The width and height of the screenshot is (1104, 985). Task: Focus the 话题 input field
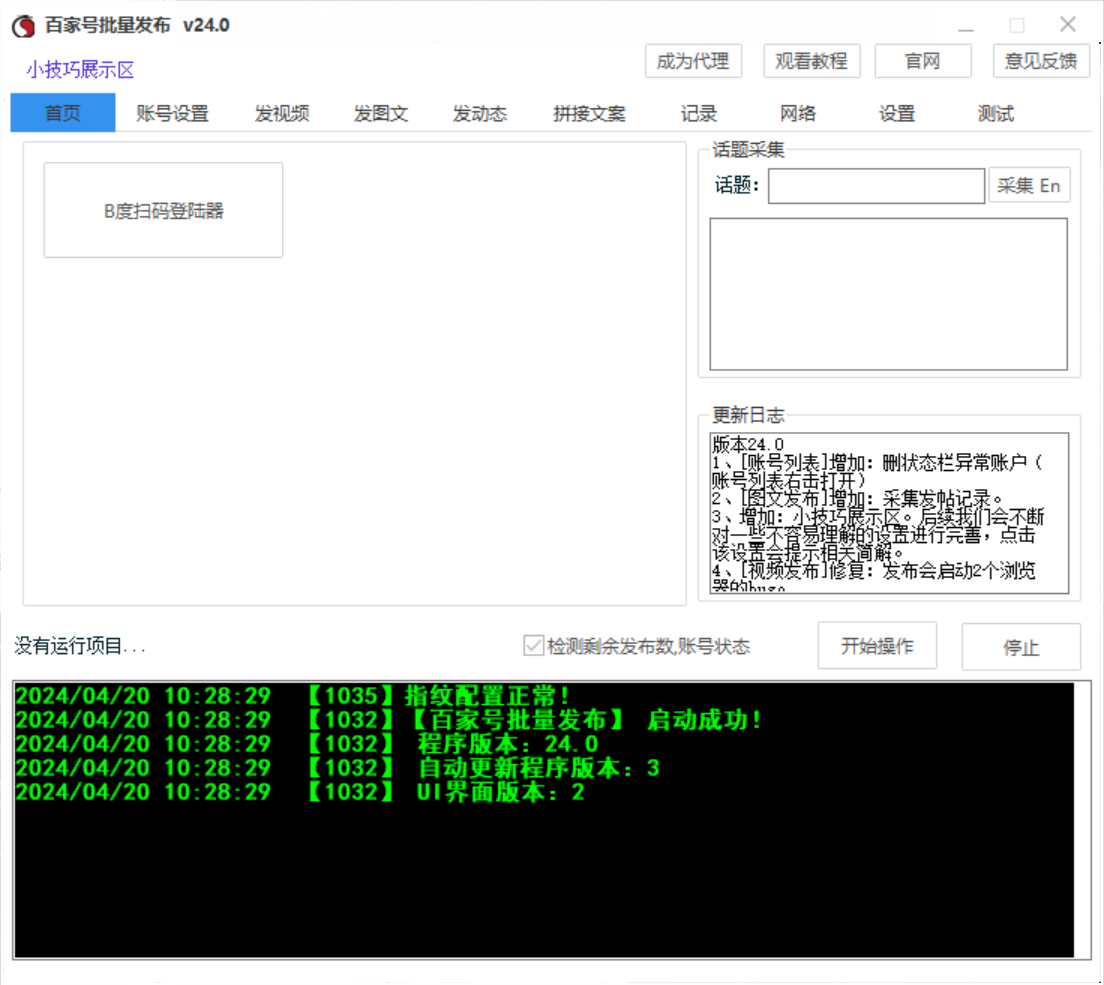[x=876, y=186]
